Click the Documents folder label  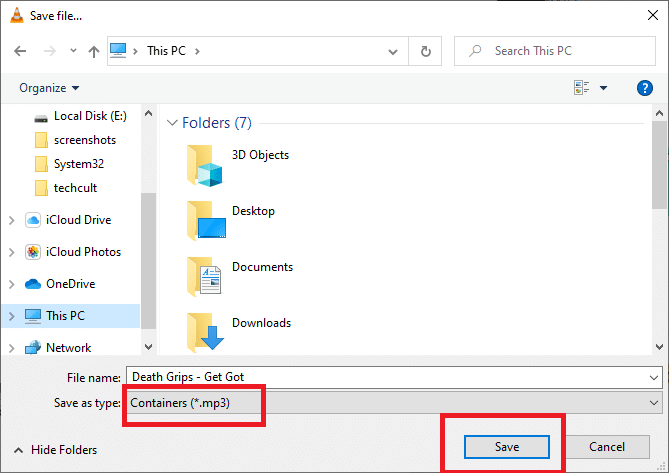pos(262,267)
